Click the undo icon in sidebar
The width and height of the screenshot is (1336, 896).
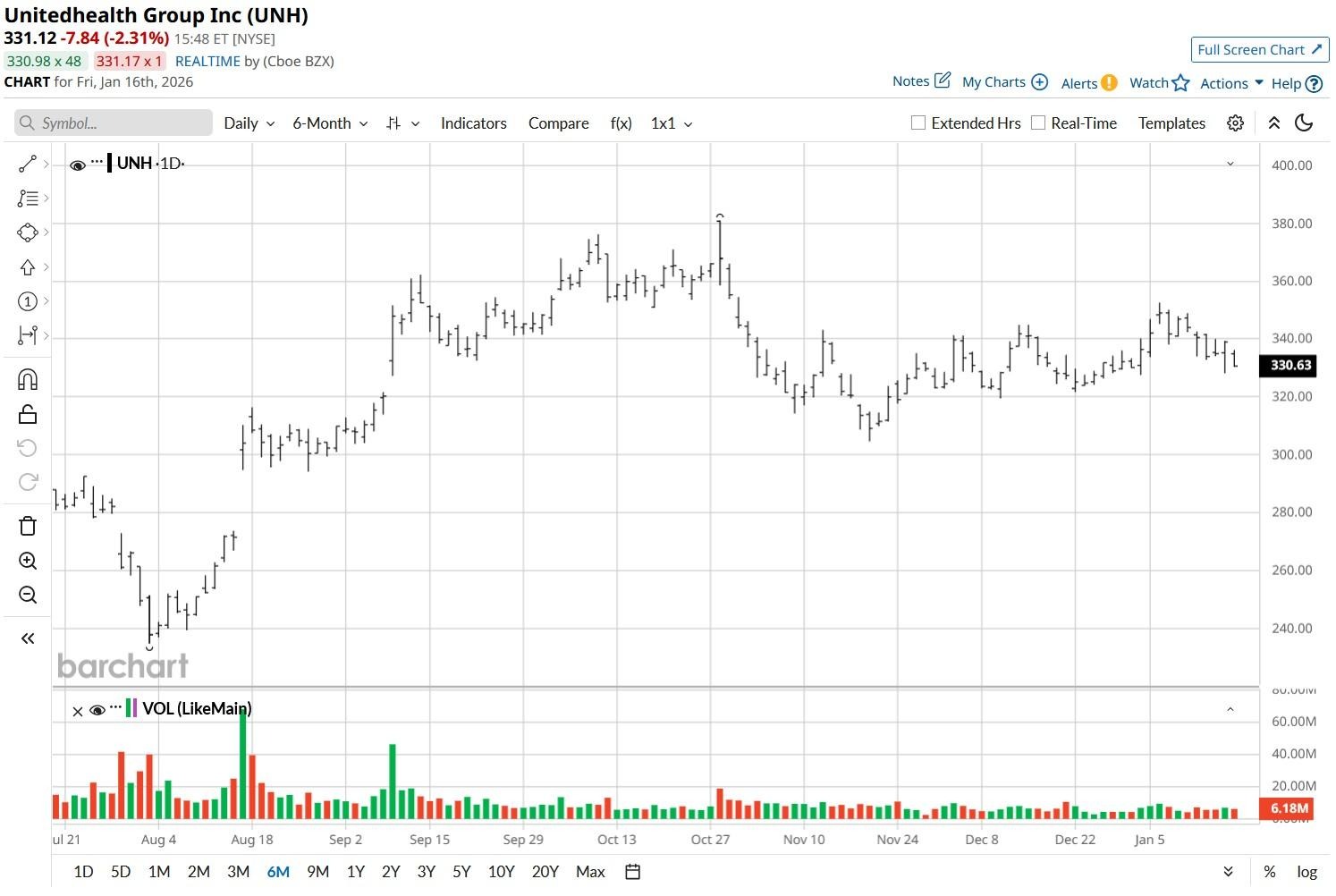pos(28,448)
